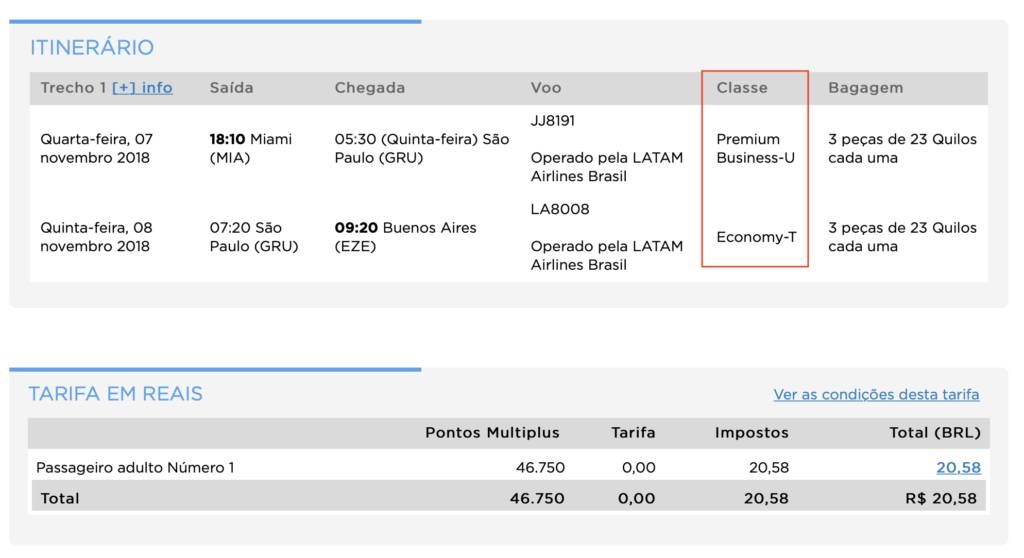Screen dimensions: 1024x558
Task: Click the Economy-T class cell
Action: click(x=756, y=237)
